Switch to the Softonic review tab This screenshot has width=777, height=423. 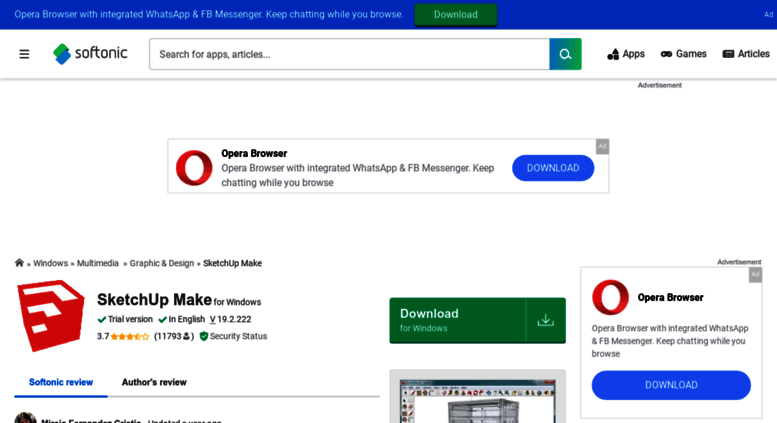[61, 382]
